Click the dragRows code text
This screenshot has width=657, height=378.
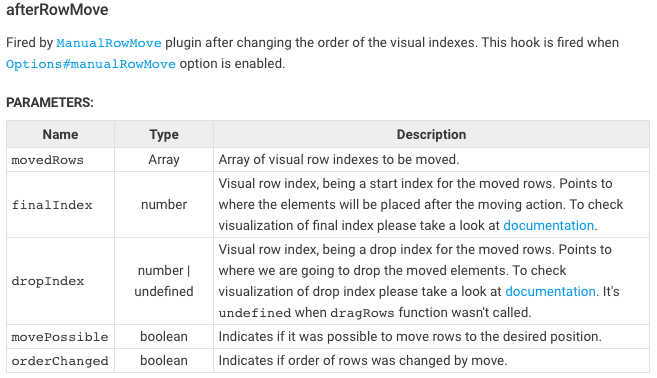362,313
